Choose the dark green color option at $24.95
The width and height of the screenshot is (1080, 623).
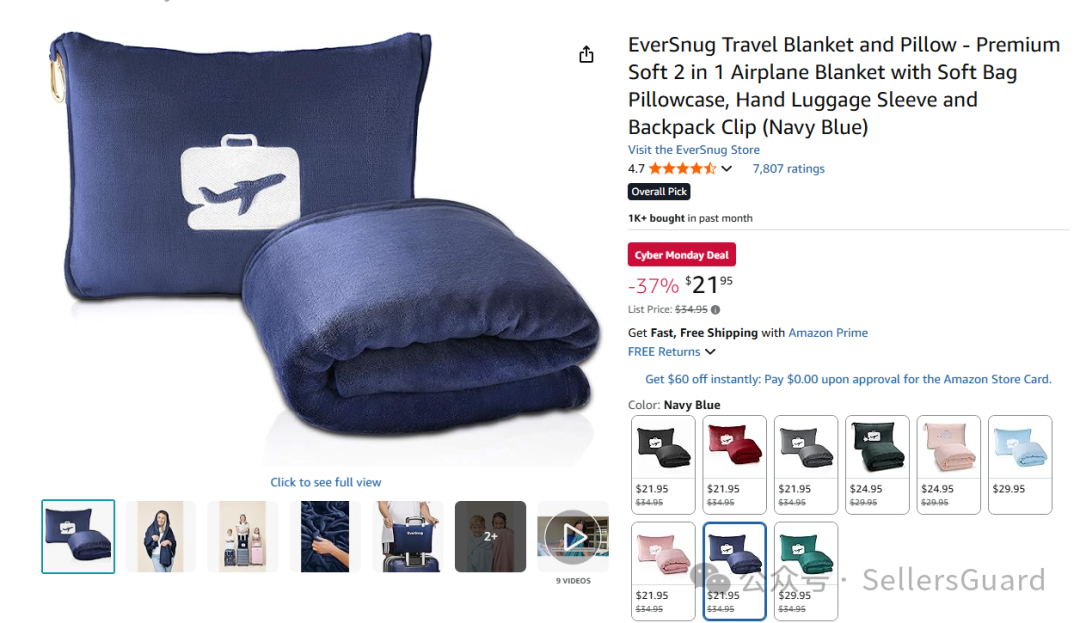click(878, 465)
